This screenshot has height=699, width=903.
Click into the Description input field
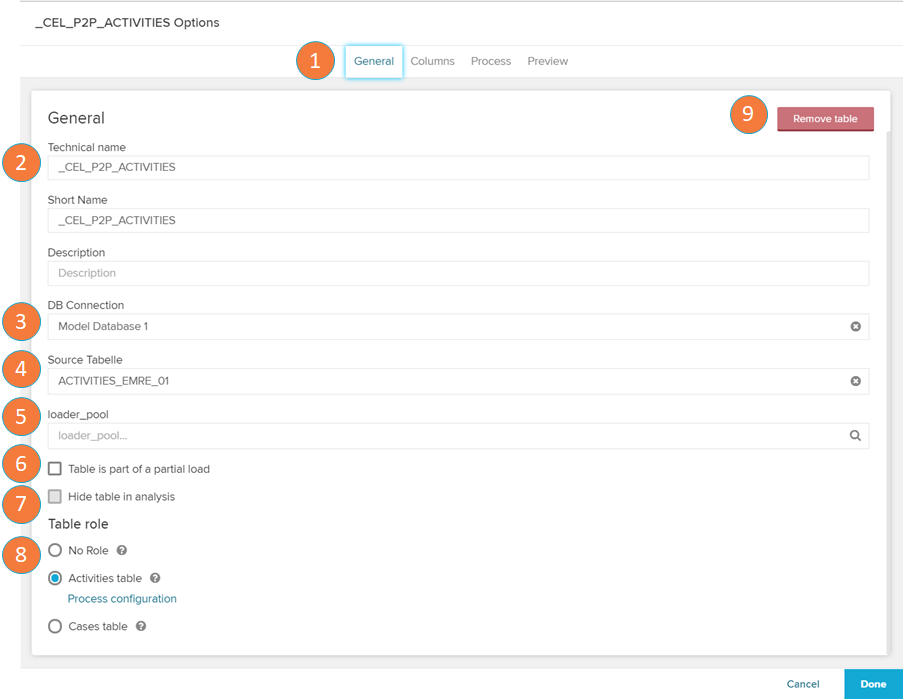pyautogui.click(x=457, y=273)
